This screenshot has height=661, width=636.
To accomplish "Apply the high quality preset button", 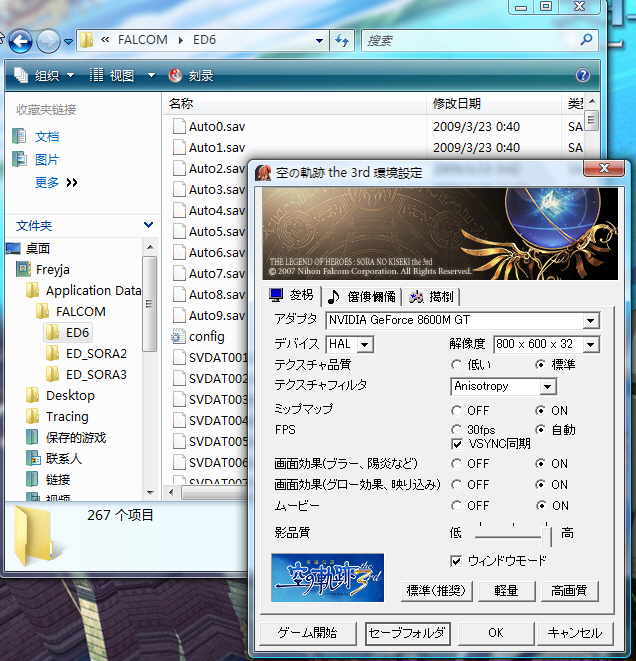I will 569,591.
